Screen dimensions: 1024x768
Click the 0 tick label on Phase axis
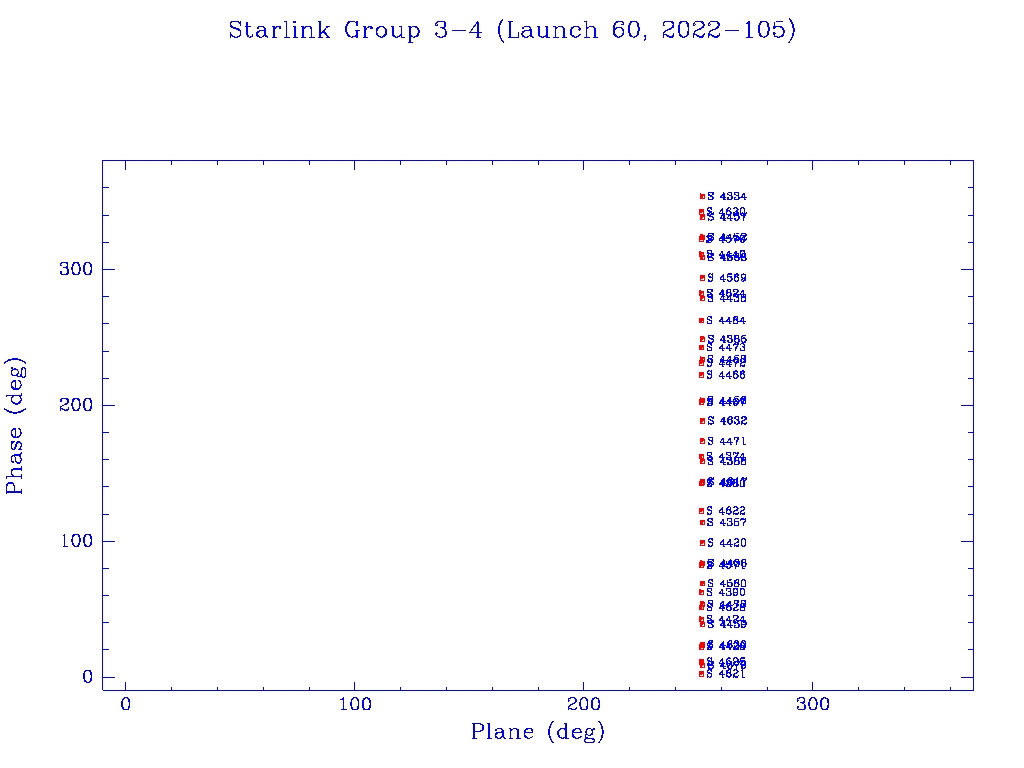(x=88, y=677)
